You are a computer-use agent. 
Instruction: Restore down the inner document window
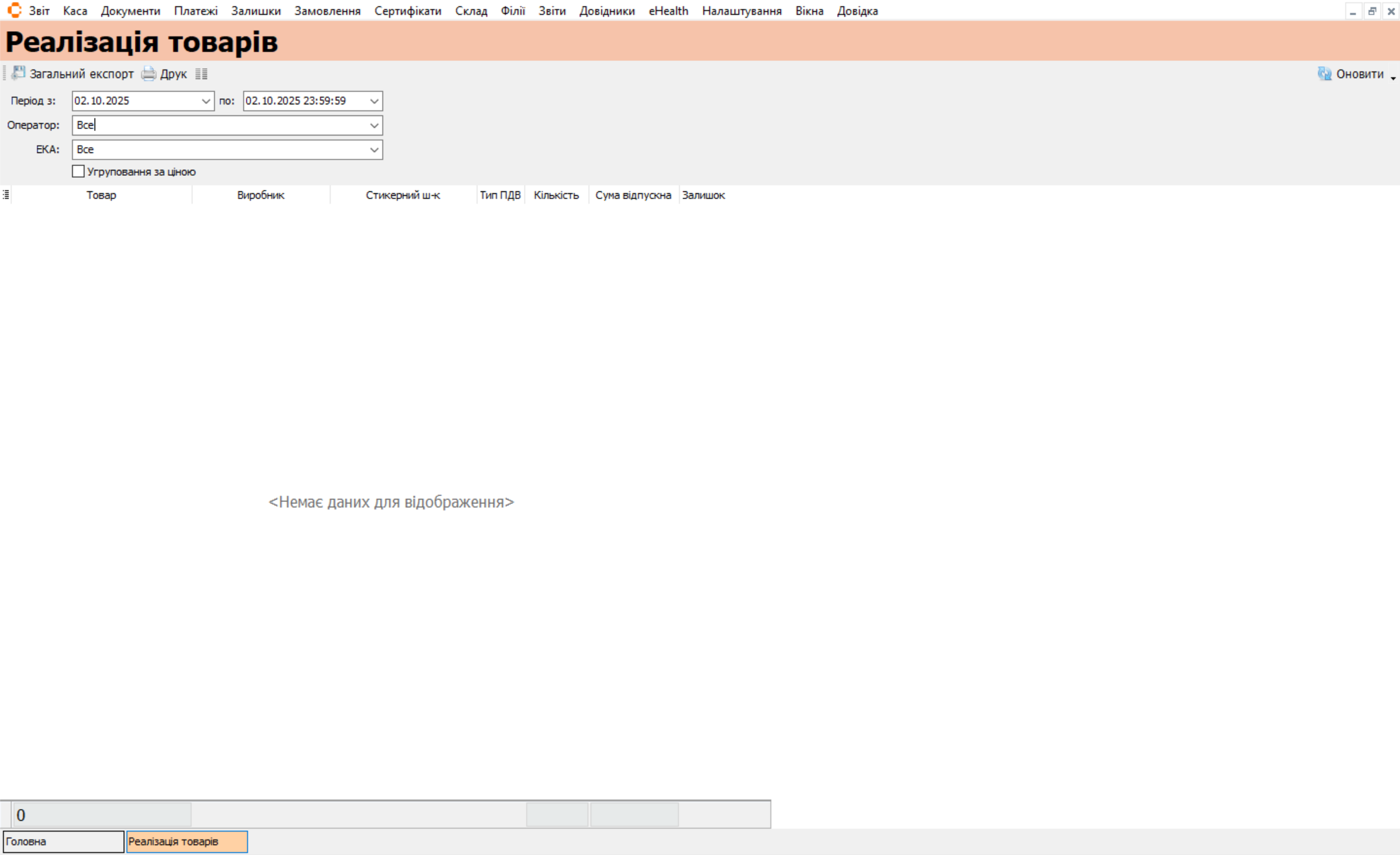tap(1372, 11)
